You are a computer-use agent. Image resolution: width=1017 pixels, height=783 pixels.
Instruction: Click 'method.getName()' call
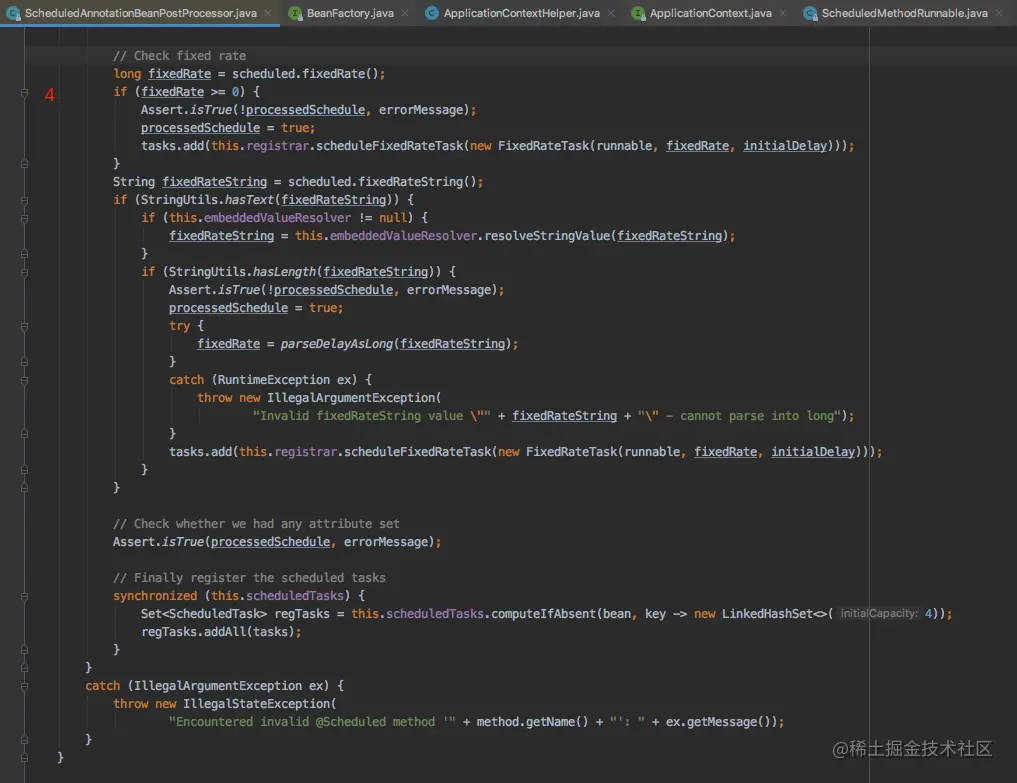point(532,722)
